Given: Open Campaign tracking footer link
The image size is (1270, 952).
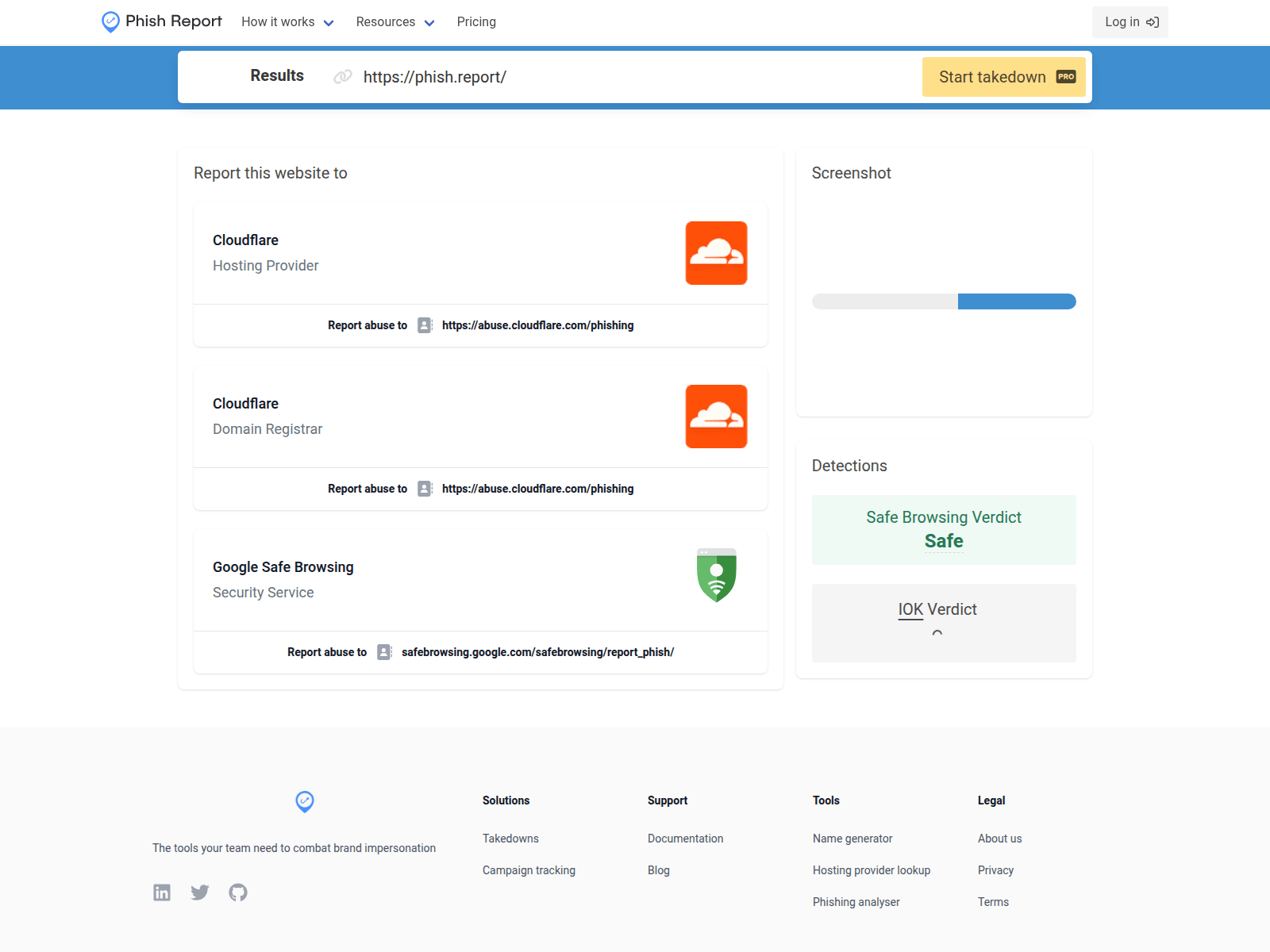Looking at the screenshot, I should [529, 870].
